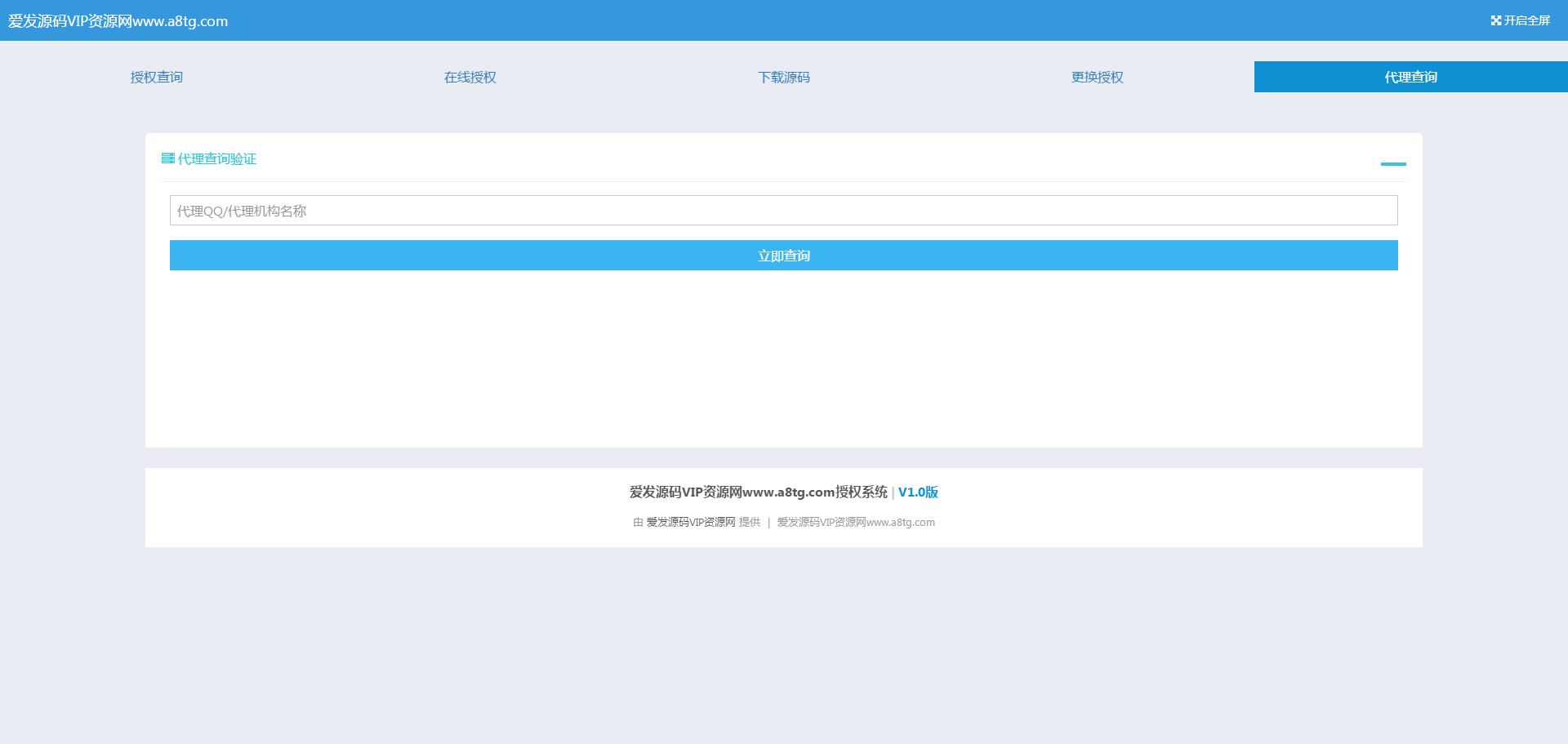Click the fullscreen arrows icon in header
This screenshot has width=1568, height=744.
coord(1495,20)
